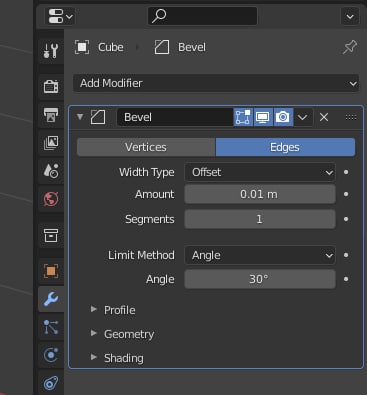
Task: Click the Angle 30° field
Action: click(x=260, y=279)
